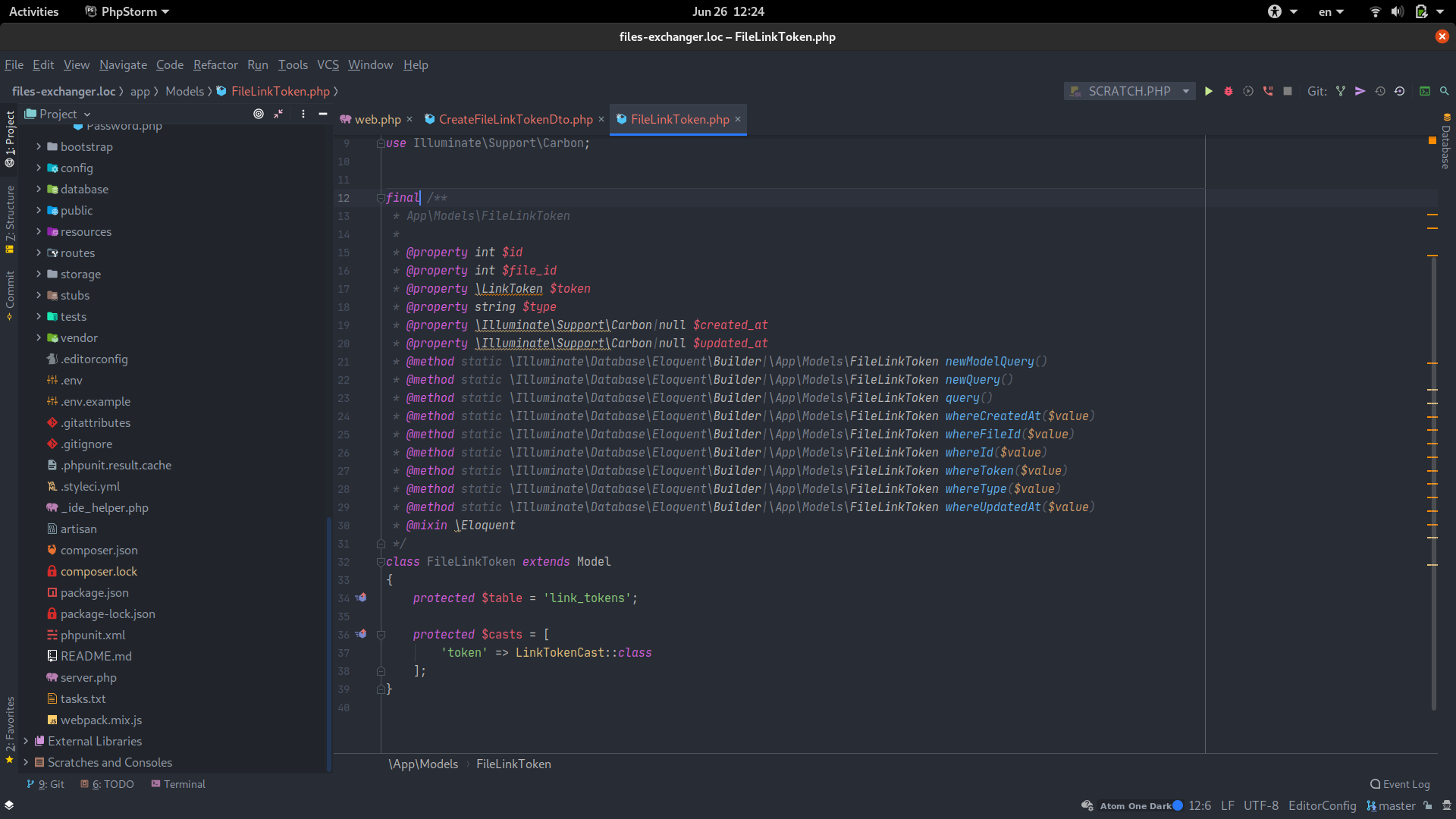1456x819 pixels.
Task: Click the gutter override icon on line 36
Action: tap(362, 634)
